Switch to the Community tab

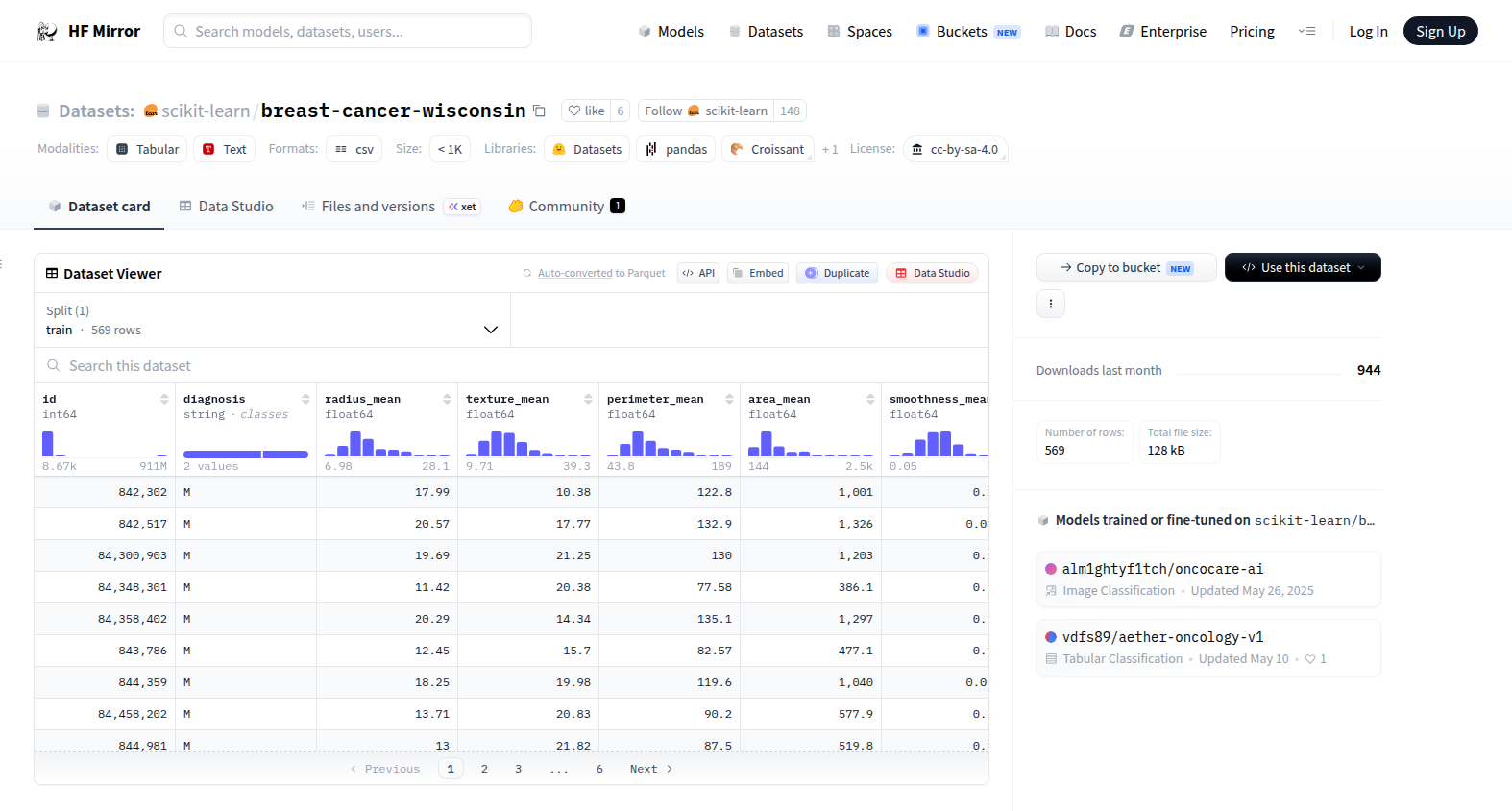(x=567, y=207)
